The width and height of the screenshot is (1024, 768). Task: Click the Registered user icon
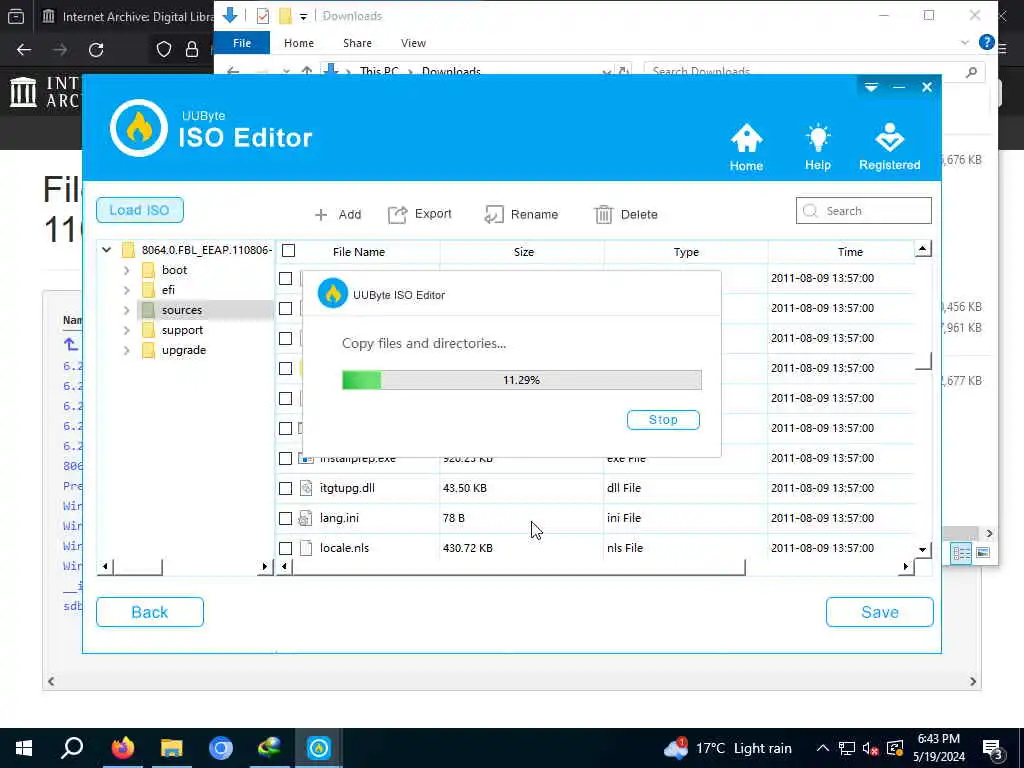pos(889,148)
